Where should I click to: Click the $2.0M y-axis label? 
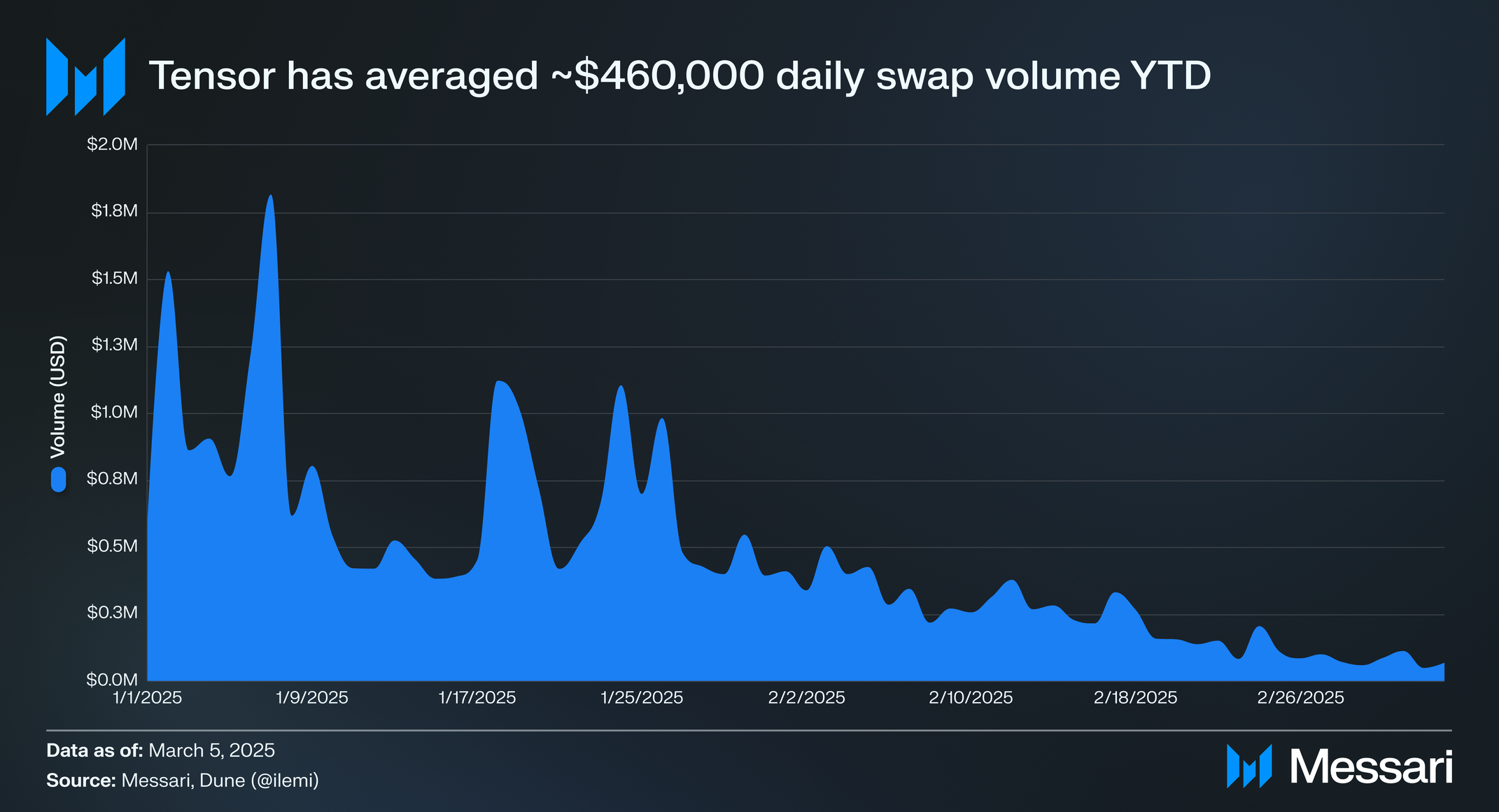pyautogui.click(x=112, y=145)
